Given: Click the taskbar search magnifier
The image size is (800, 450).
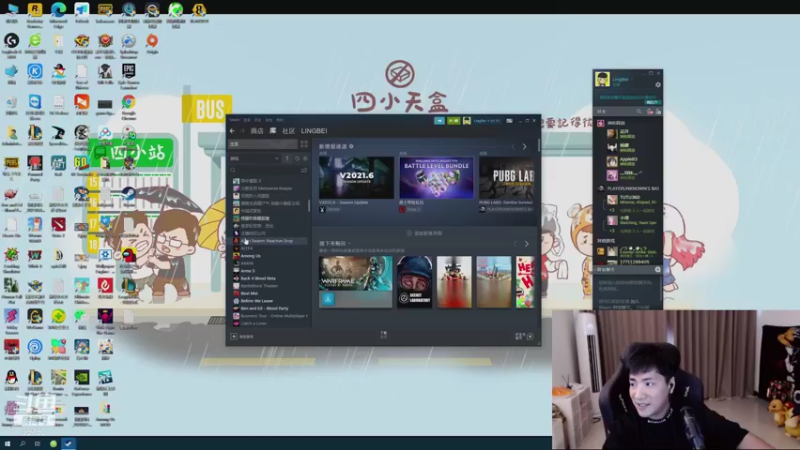Looking at the screenshot, I should coord(22,444).
